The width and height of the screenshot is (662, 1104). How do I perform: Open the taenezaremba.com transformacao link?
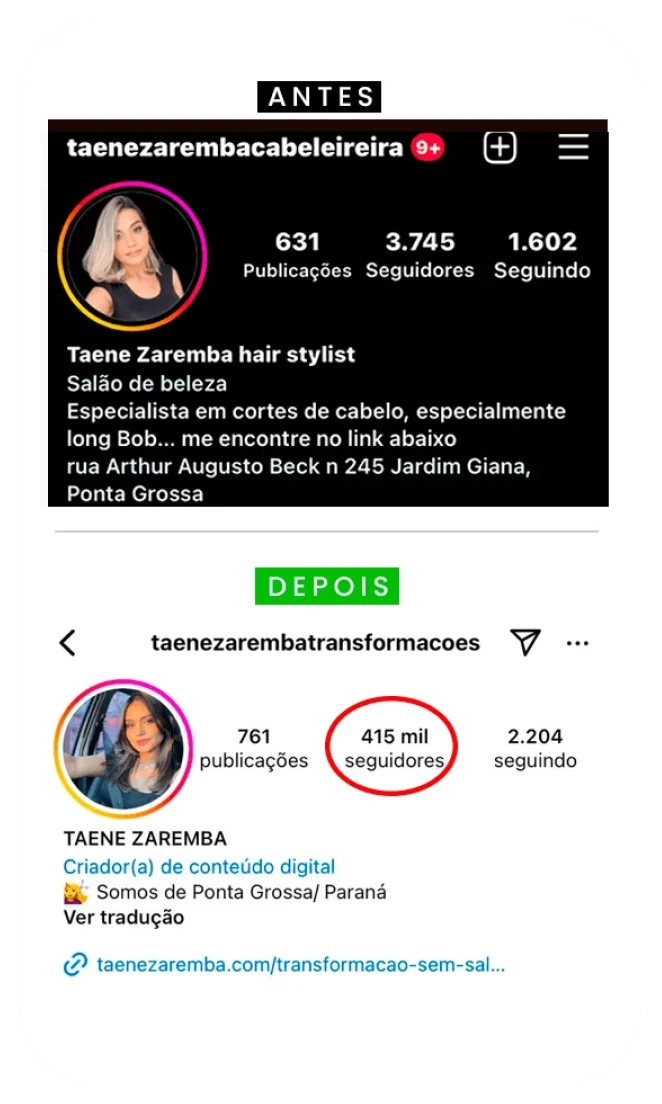(x=301, y=964)
